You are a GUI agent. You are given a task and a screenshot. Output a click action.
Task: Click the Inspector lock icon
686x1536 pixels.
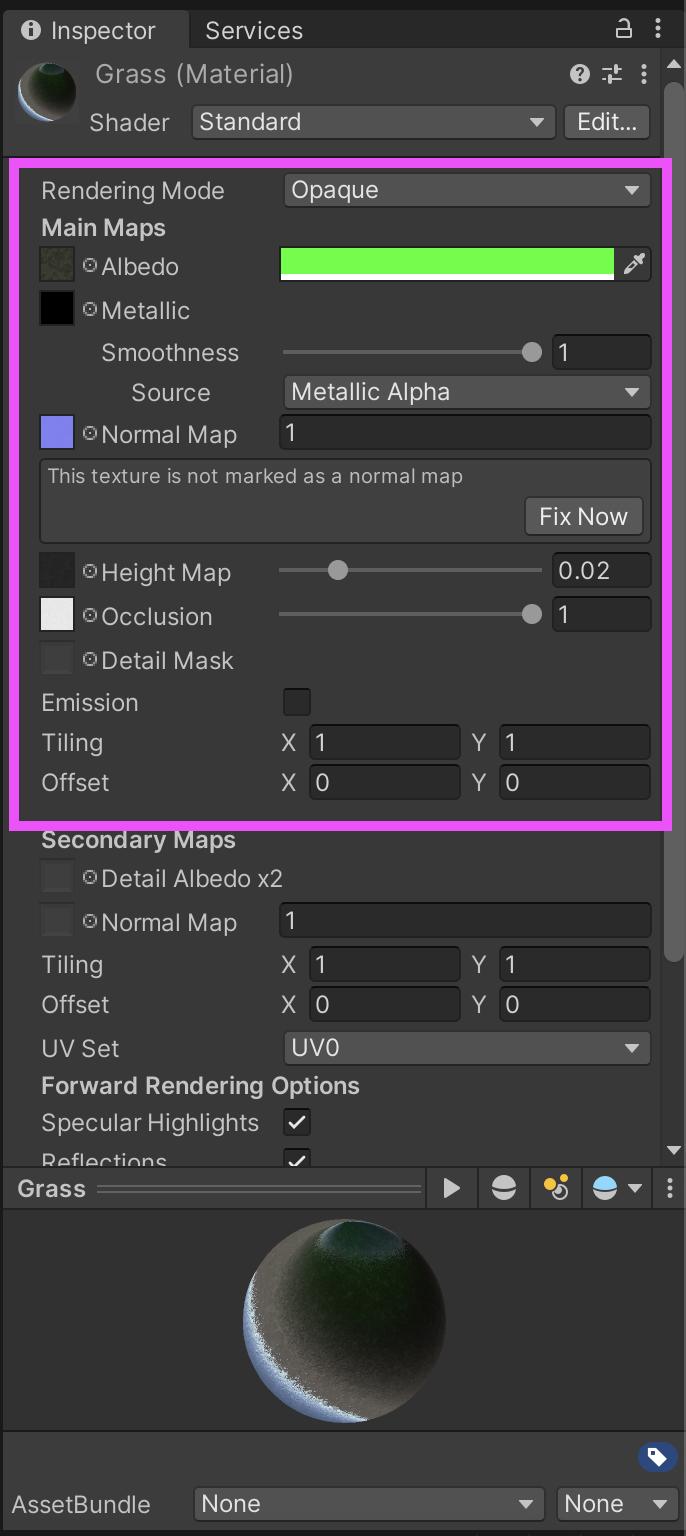click(623, 29)
